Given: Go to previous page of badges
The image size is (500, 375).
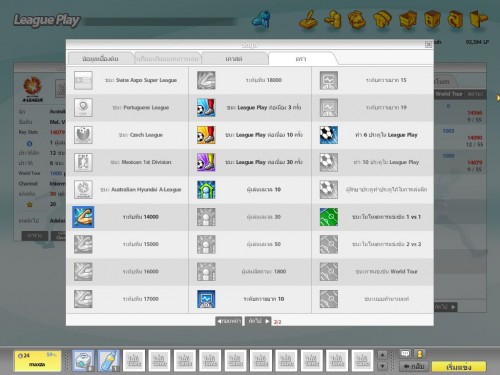Looking at the screenshot, I should [x=229, y=321].
